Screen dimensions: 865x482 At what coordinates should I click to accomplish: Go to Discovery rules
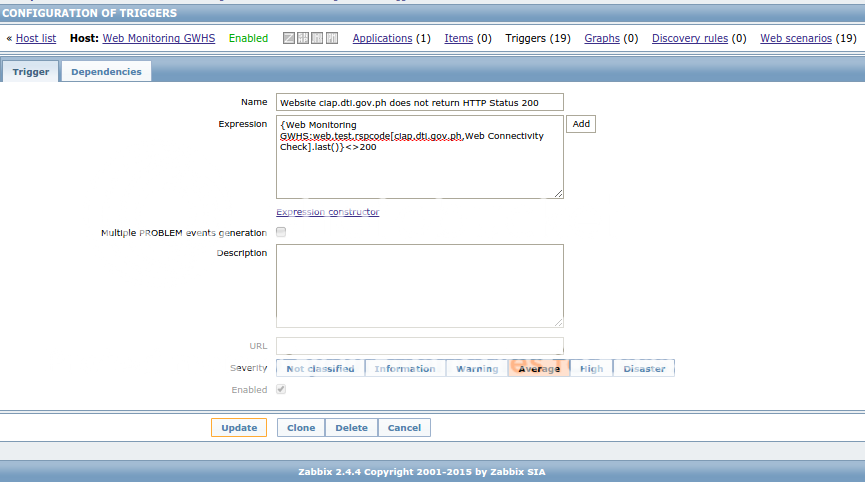coord(689,38)
